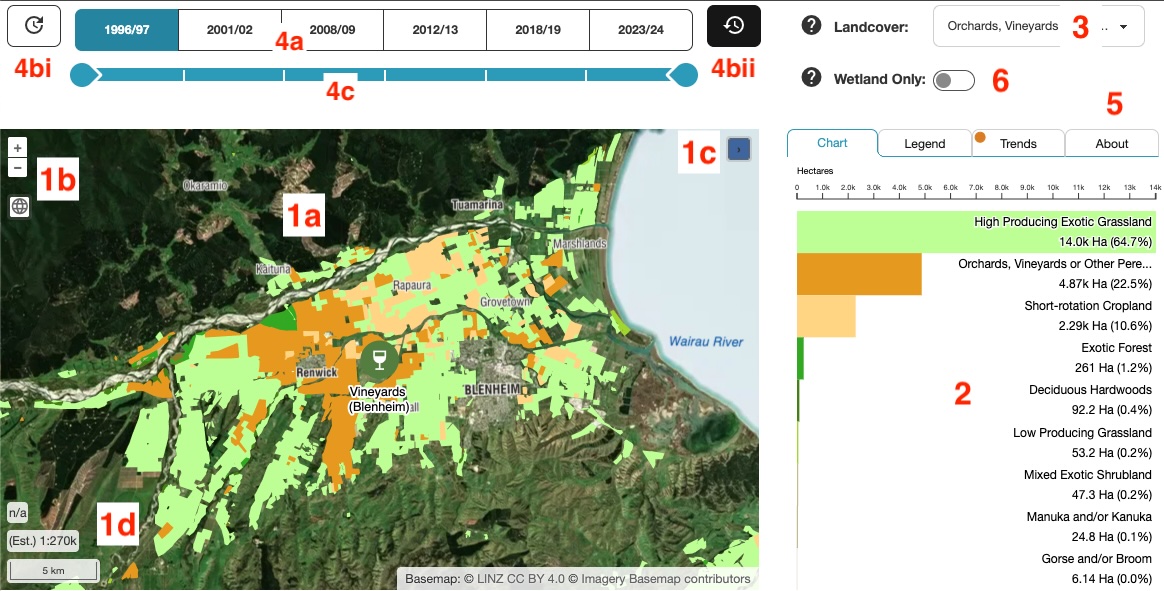Click the black history clock button
This screenshot has width=1164, height=591.
[x=734, y=26]
